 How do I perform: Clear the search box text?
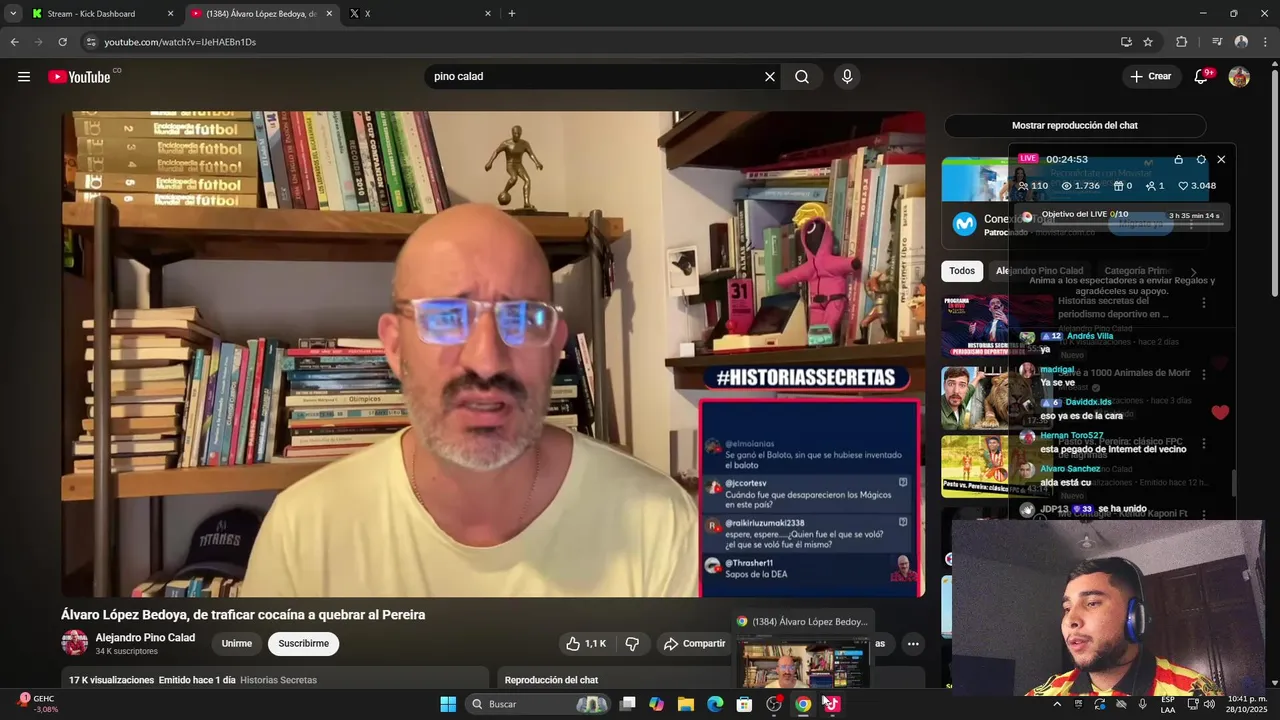coord(770,77)
